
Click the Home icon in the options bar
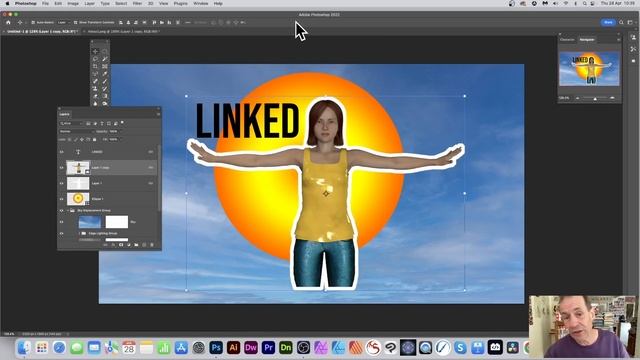click(8, 22)
